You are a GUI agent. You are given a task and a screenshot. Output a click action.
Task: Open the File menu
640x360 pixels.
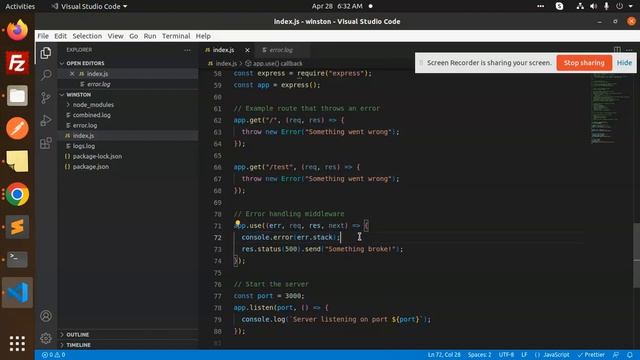(x=43, y=36)
